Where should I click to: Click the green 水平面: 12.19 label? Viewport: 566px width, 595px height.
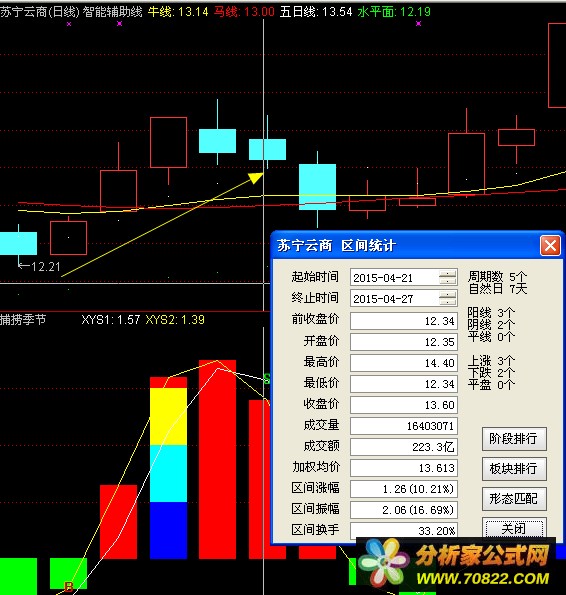394,12
